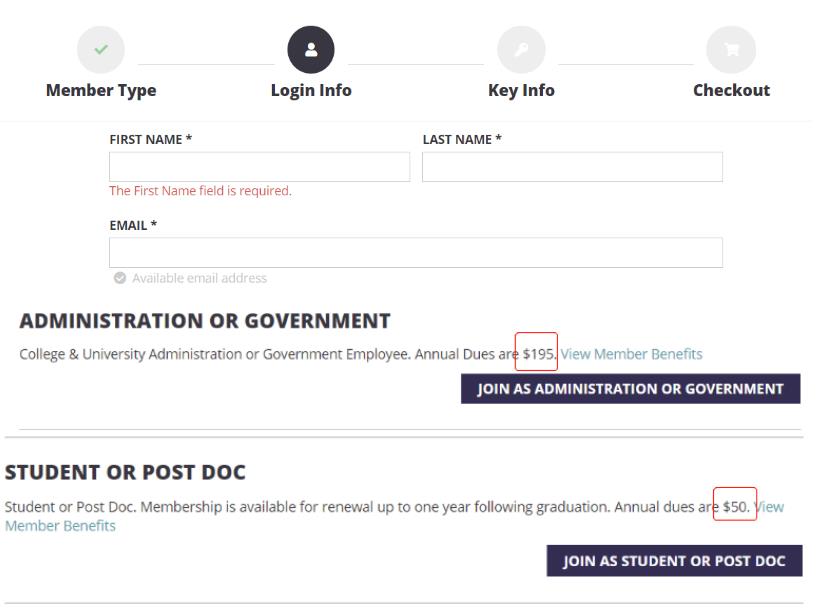The height and width of the screenshot is (608, 818).
Task: Click the check icon beside Available email address
Action: (120, 278)
